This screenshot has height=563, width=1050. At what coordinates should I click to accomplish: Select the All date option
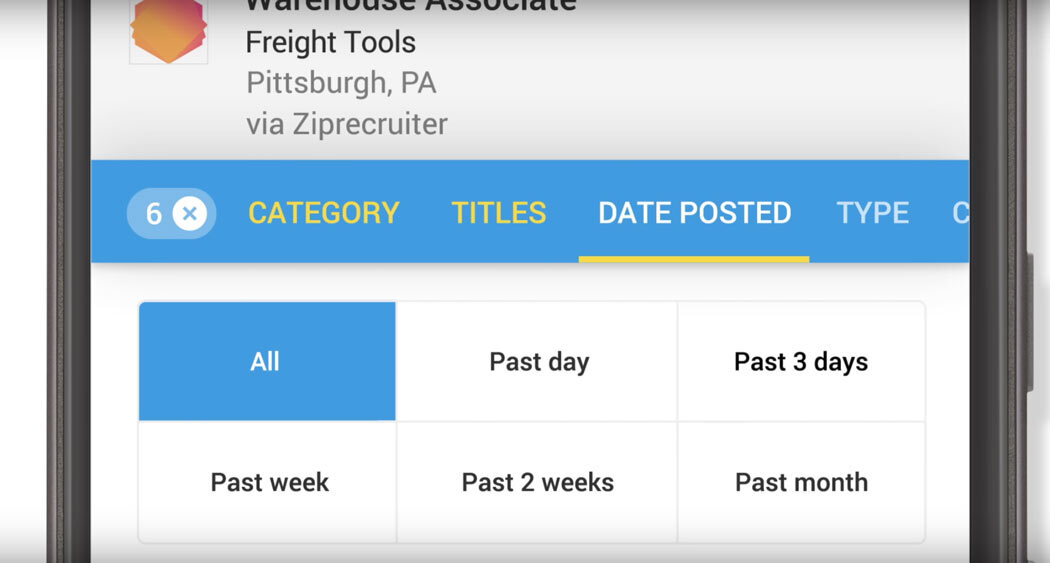tap(266, 361)
